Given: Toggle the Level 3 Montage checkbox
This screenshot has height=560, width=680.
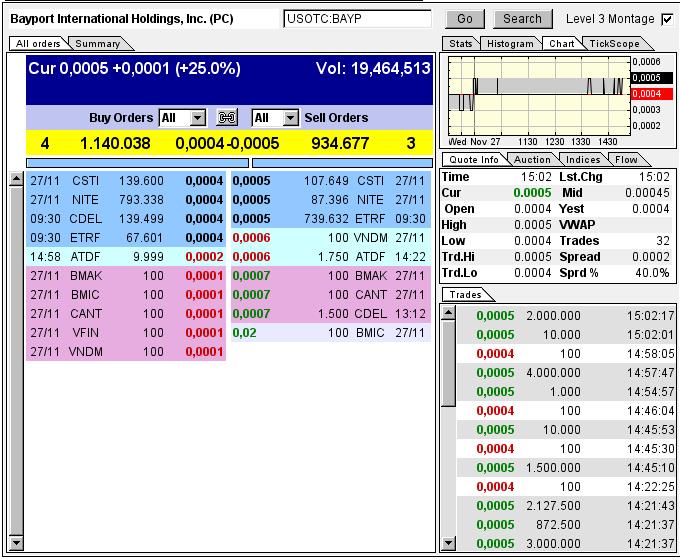Looking at the screenshot, I should pos(667,19).
